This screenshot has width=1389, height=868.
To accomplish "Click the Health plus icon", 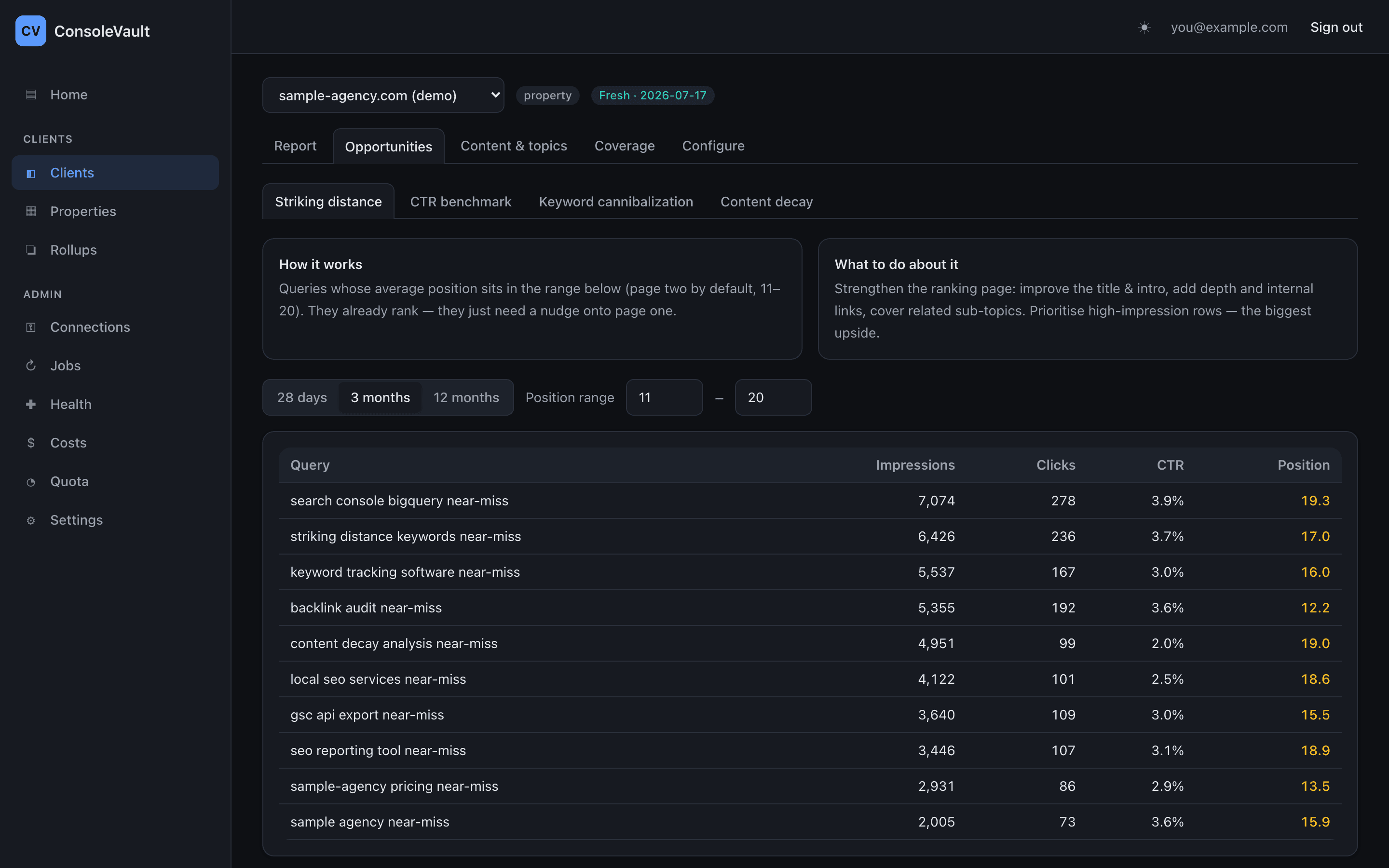I will click(31, 404).
